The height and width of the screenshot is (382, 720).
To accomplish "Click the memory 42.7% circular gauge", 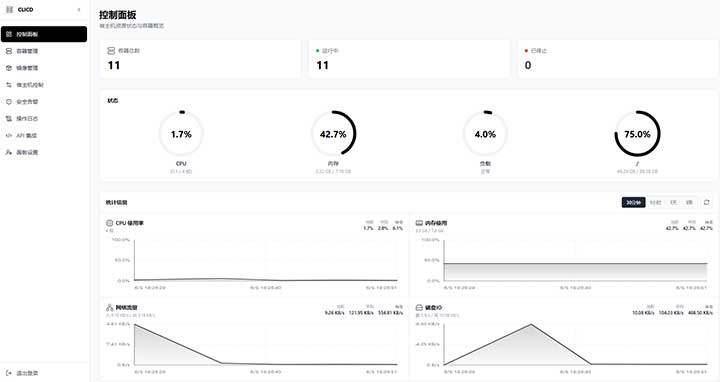I will (x=333, y=134).
